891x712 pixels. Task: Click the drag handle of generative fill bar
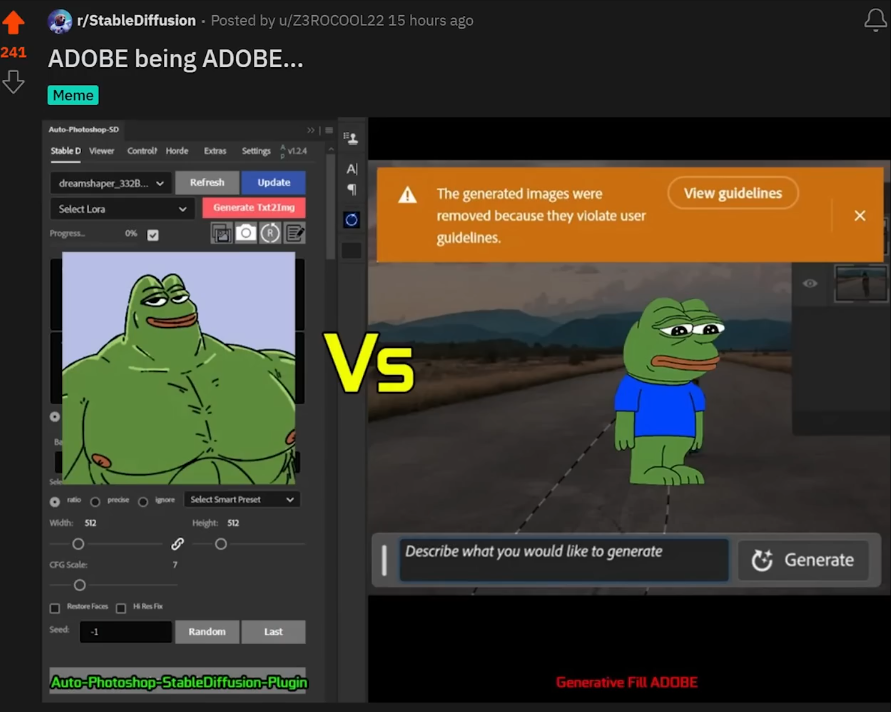[384, 560]
